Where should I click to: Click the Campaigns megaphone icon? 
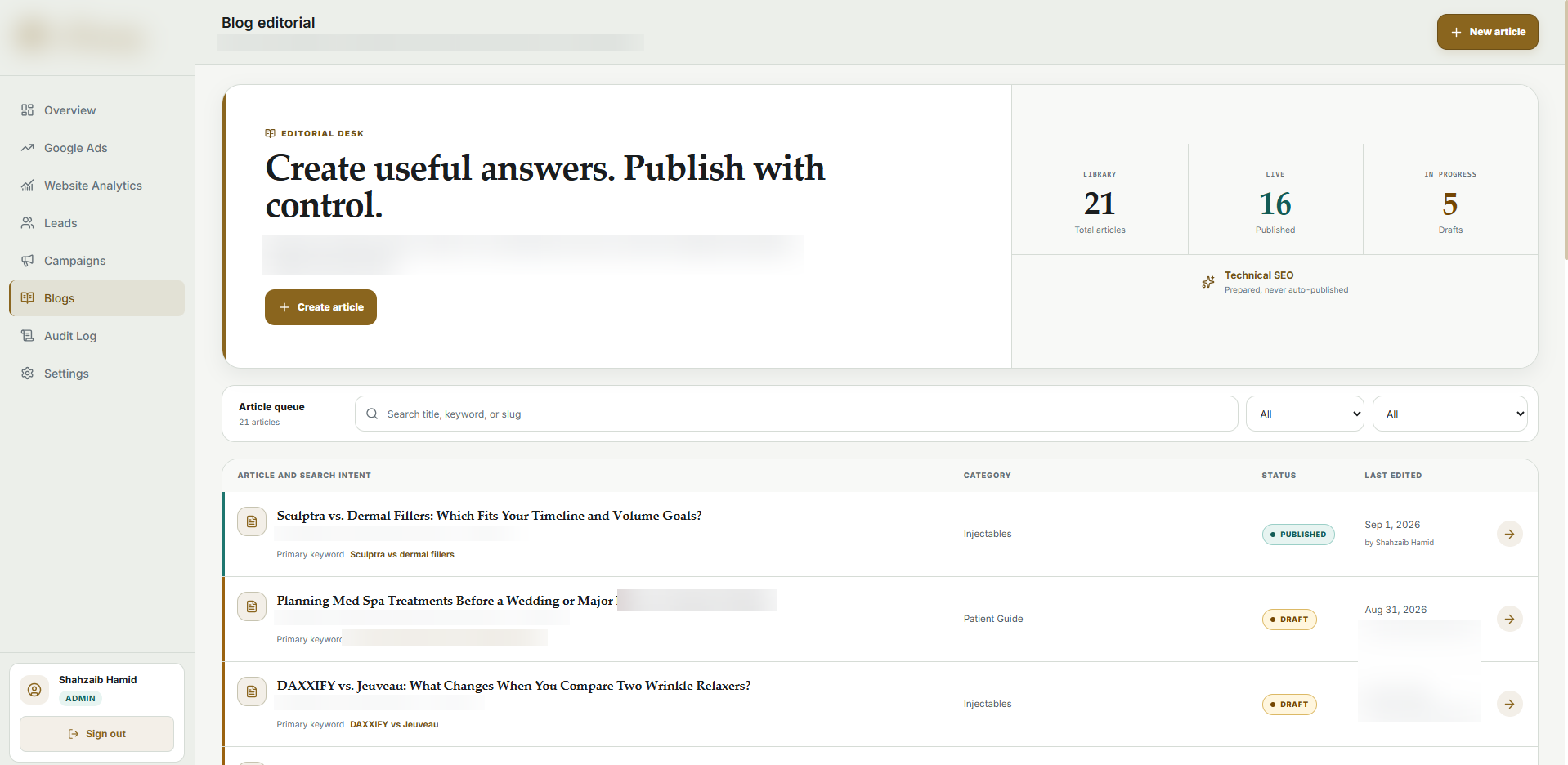click(28, 261)
